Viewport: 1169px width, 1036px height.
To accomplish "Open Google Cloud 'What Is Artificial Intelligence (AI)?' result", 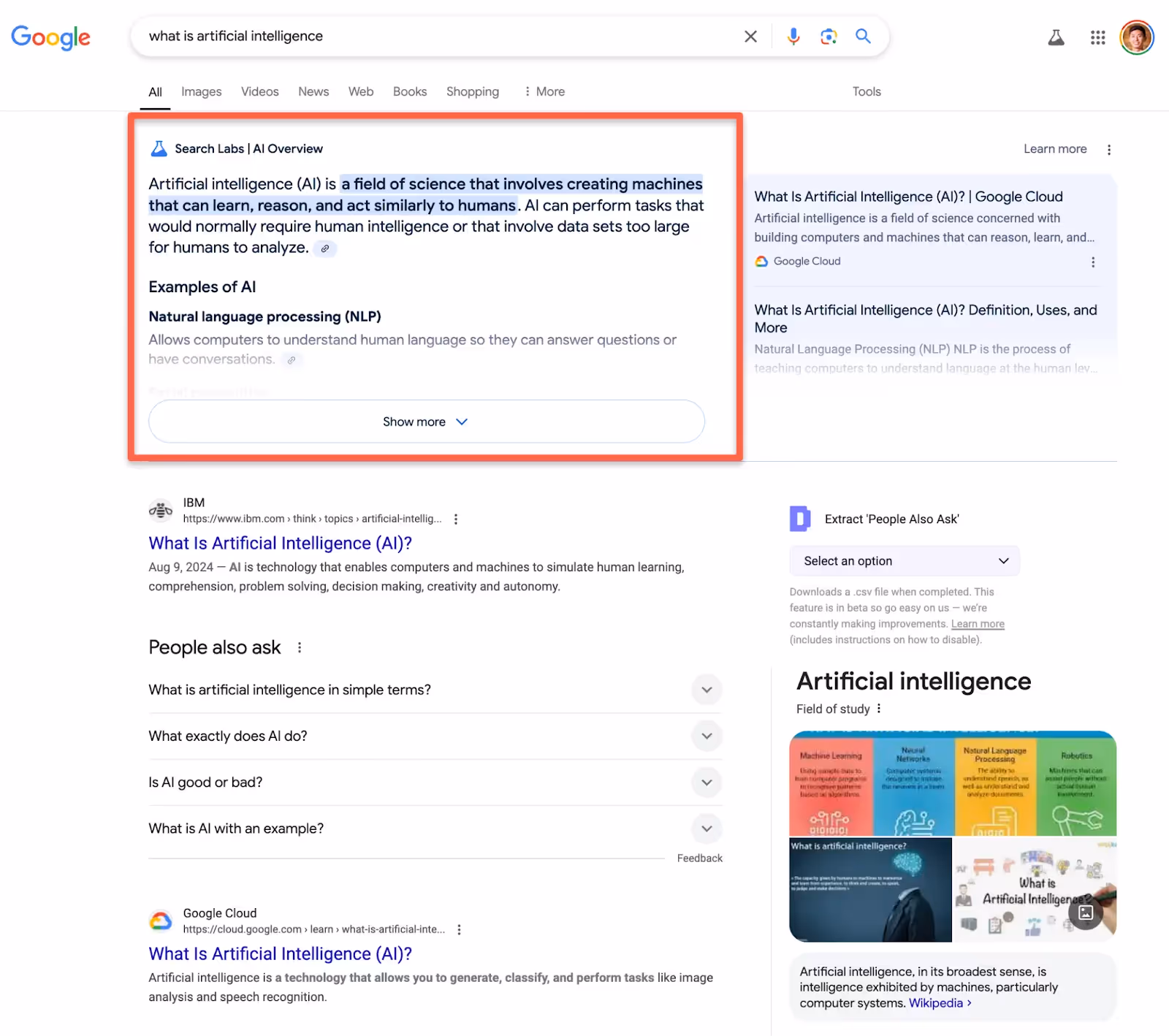I will (x=281, y=954).
